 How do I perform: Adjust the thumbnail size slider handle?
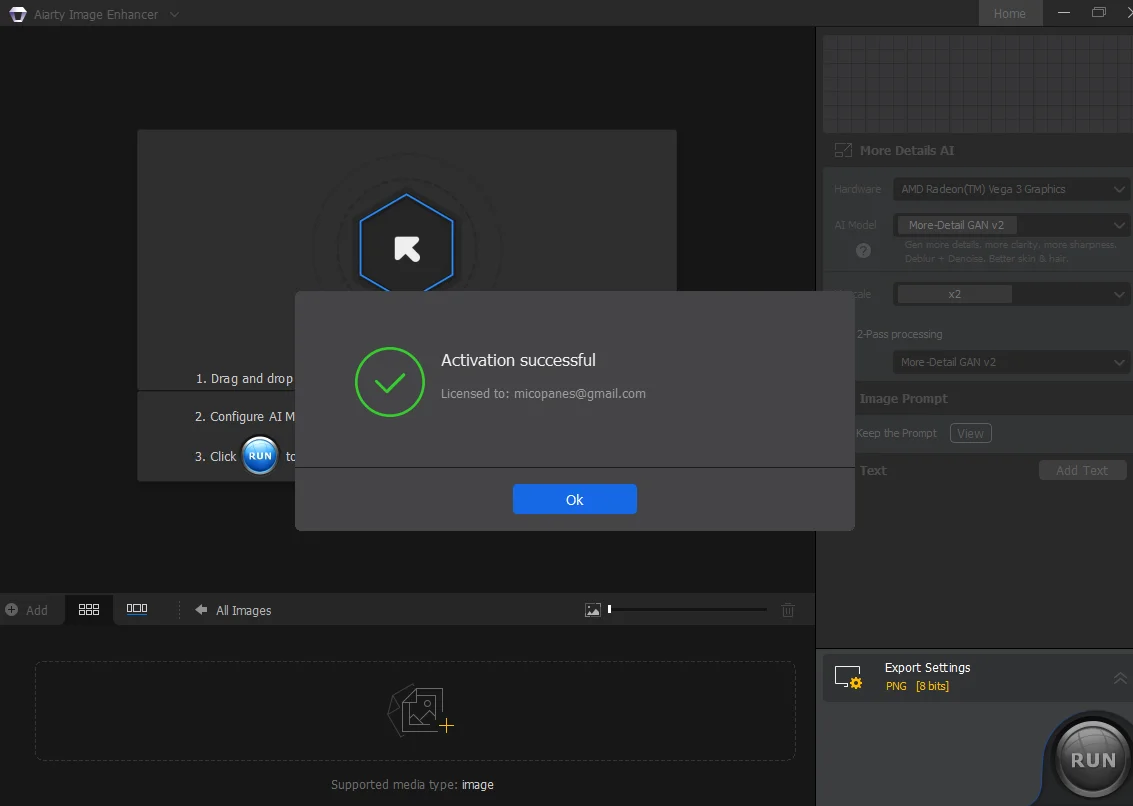(610, 609)
